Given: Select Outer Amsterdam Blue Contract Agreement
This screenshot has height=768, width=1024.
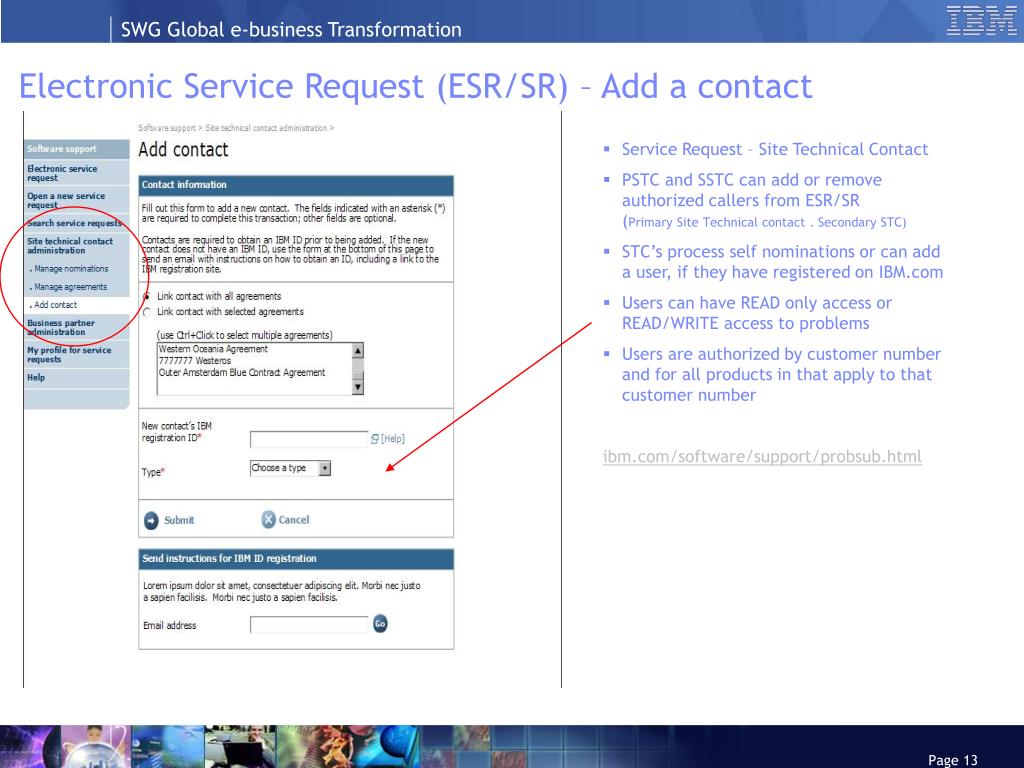Looking at the screenshot, I should [x=242, y=373].
